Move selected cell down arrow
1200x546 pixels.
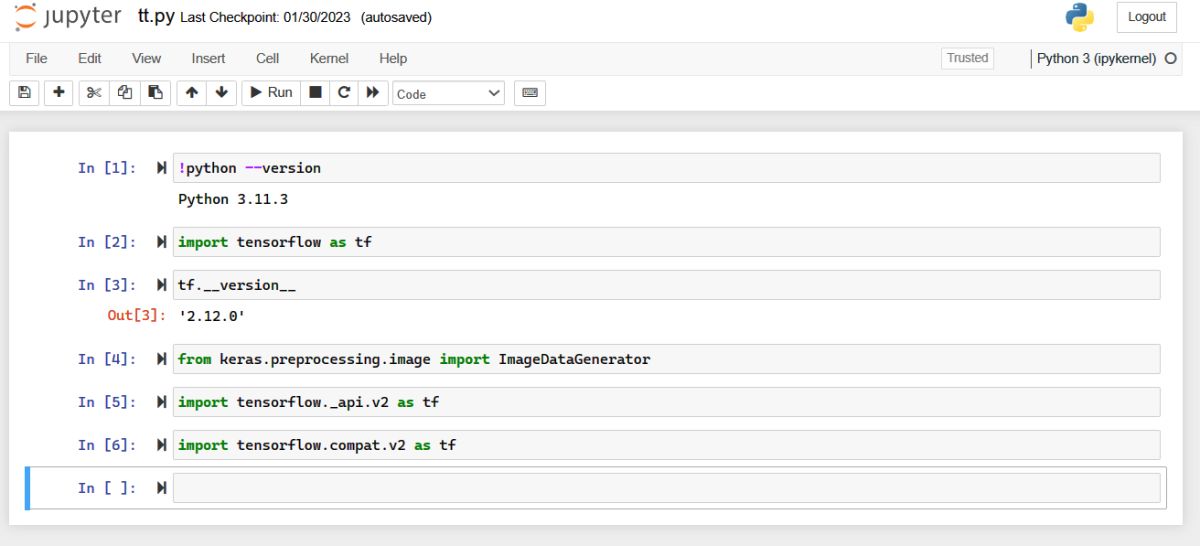(222, 93)
